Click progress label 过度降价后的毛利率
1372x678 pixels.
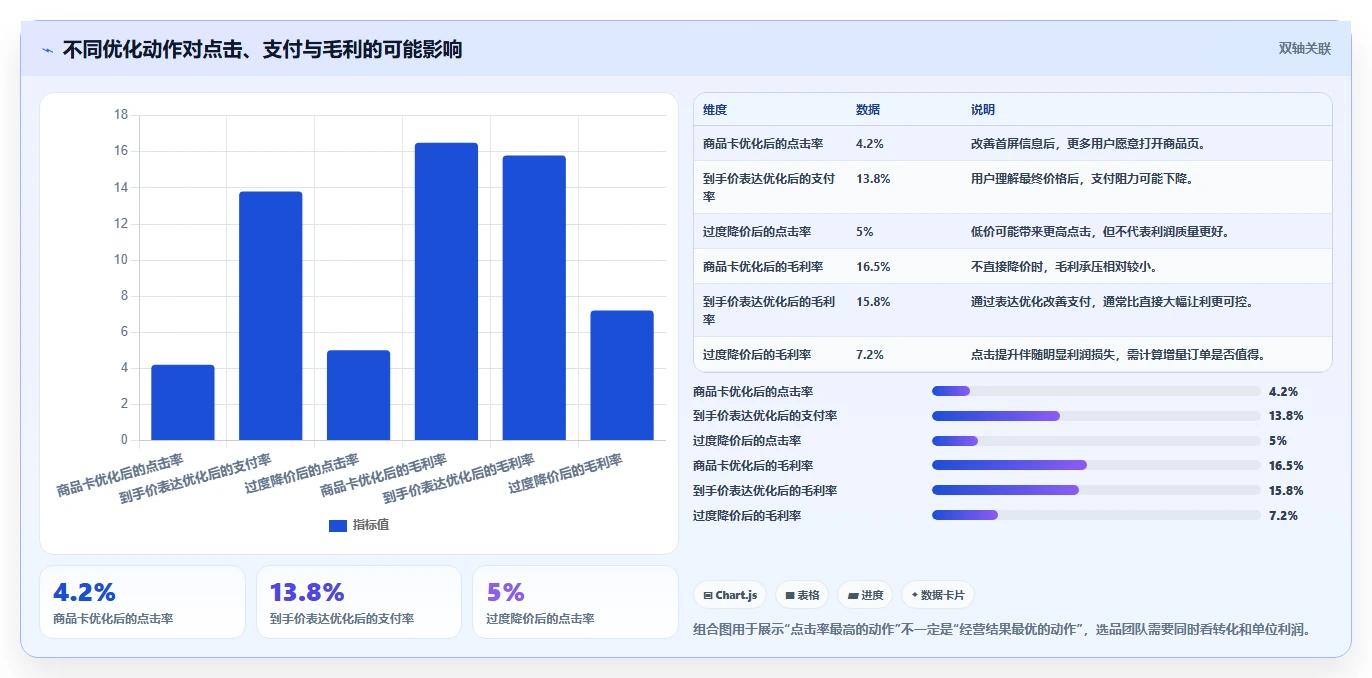tap(747, 515)
